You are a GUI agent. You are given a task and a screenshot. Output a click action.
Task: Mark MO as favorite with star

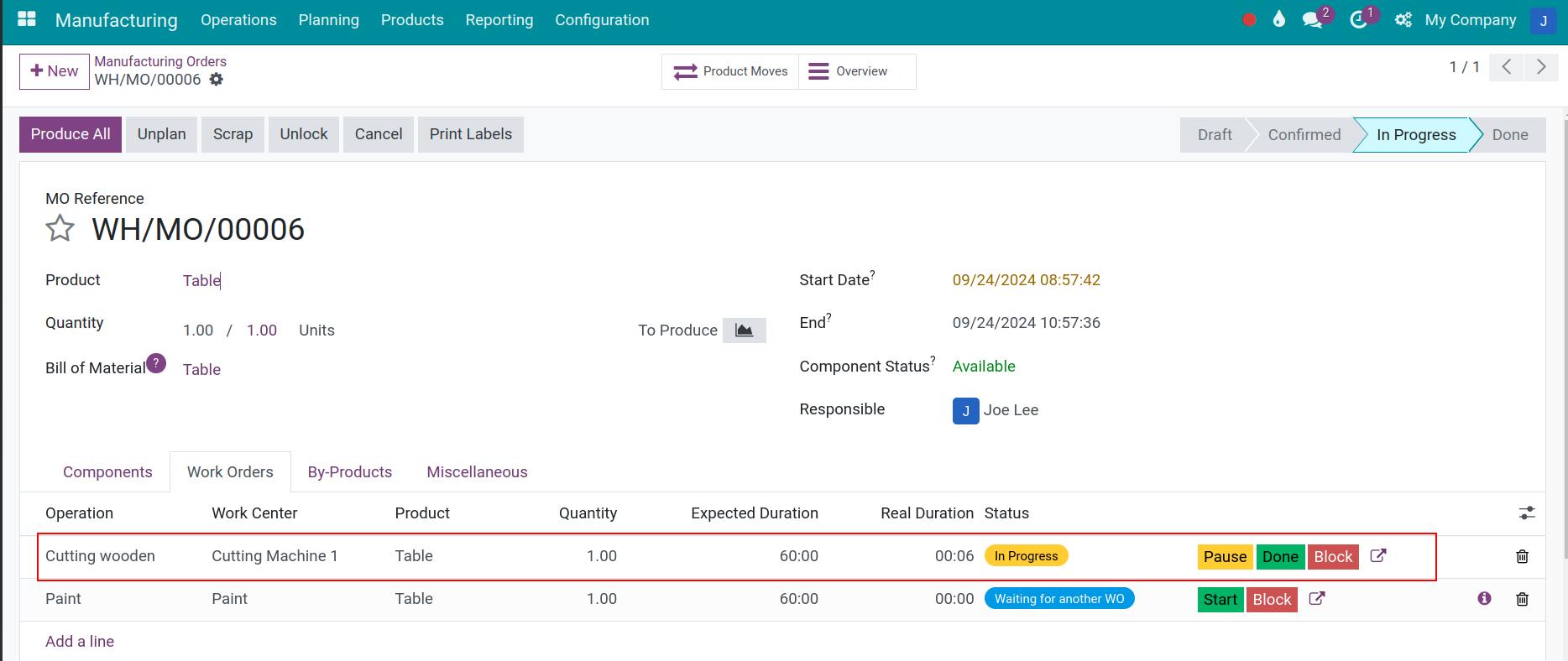[60, 228]
